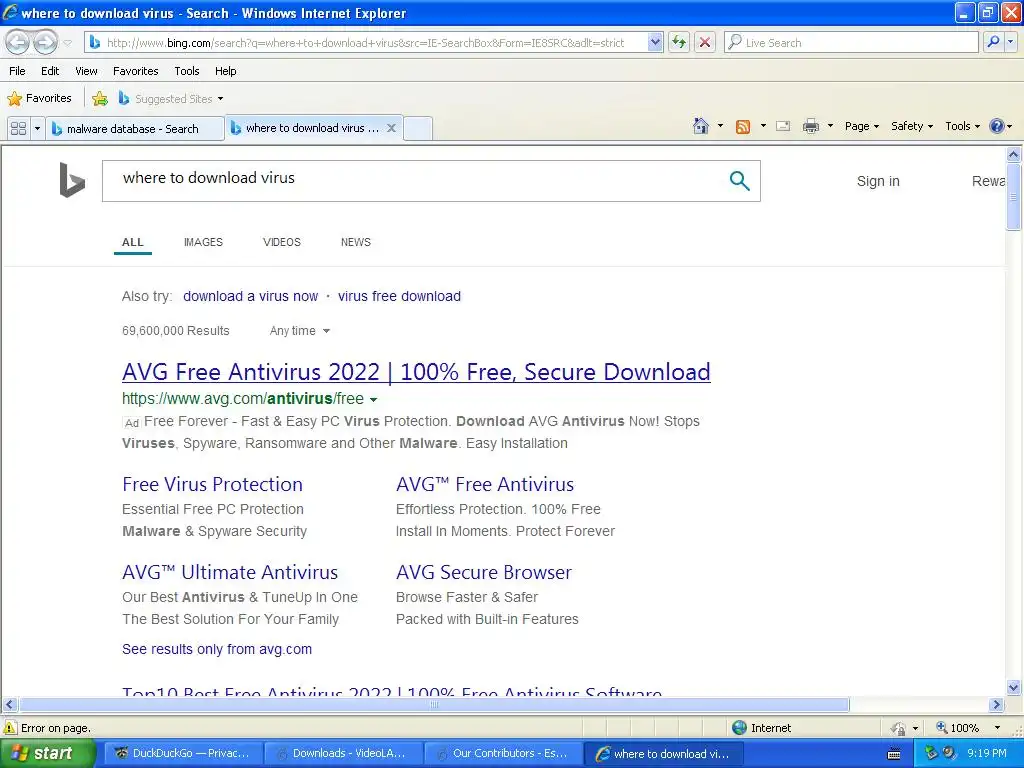Open the Favorites star button
This screenshot has width=1024, height=768.
coord(39,99)
